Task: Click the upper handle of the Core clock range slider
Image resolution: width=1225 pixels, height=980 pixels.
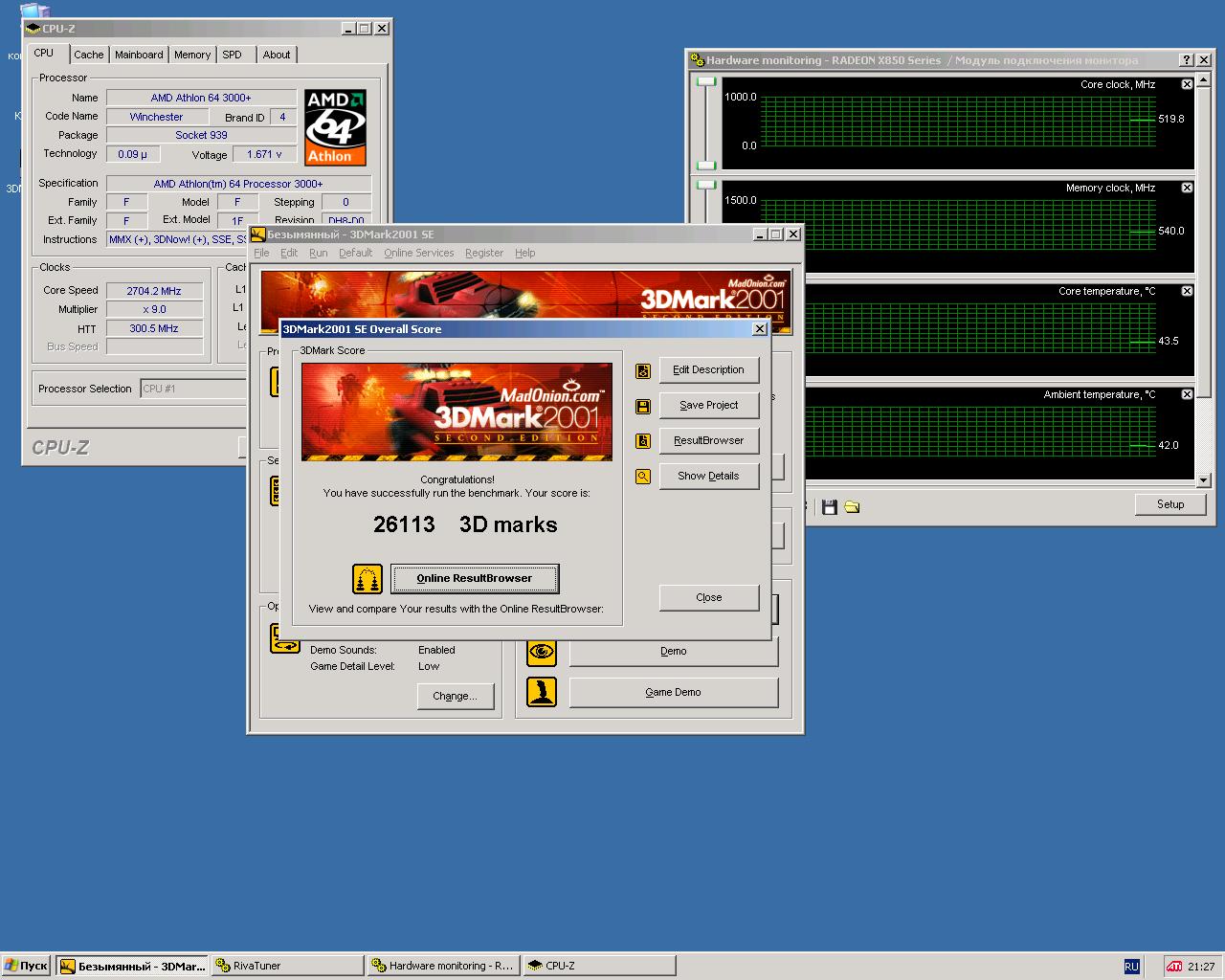Action: [706, 82]
